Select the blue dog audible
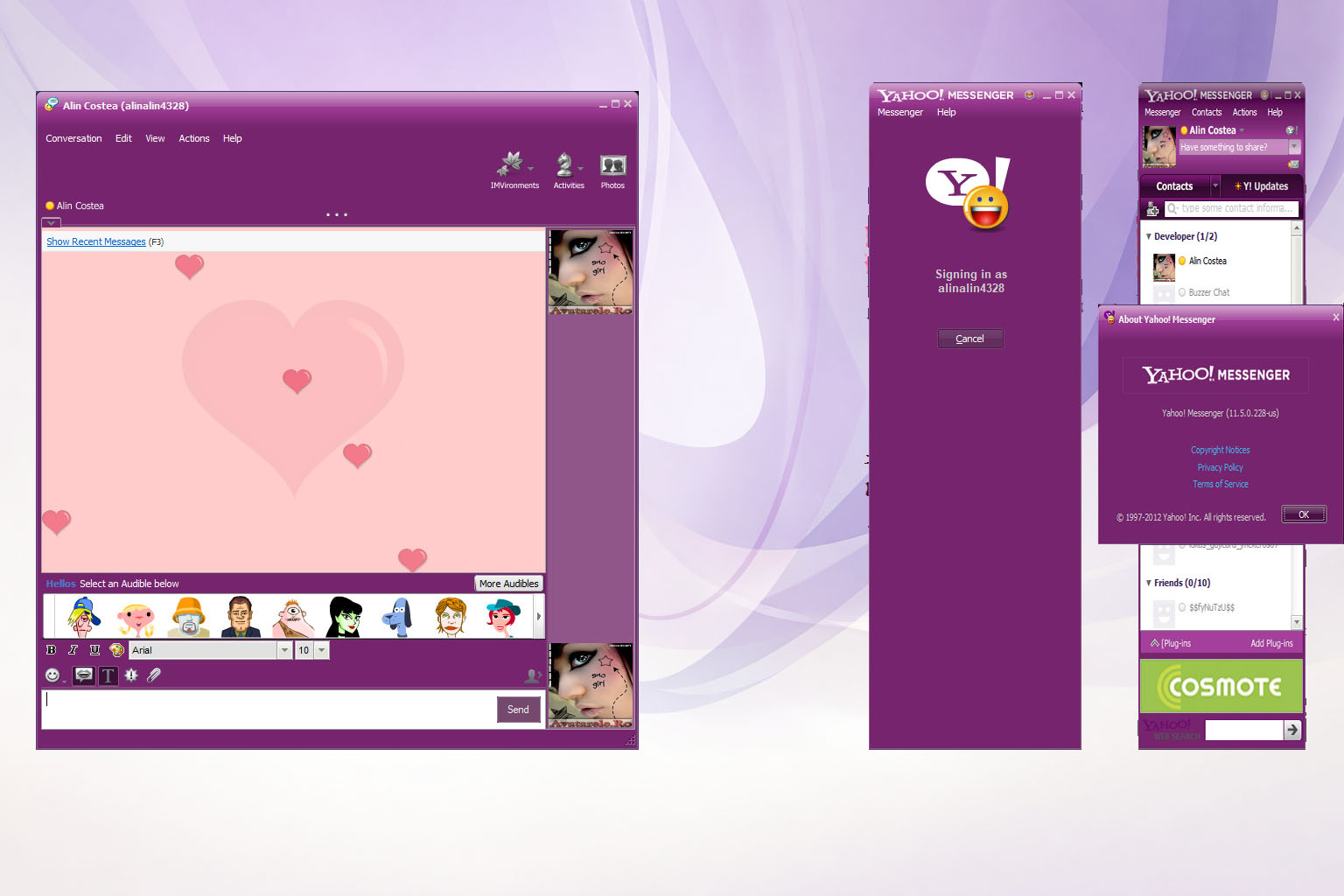The height and width of the screenshot is (896, 1344). (x=397, y=616)
